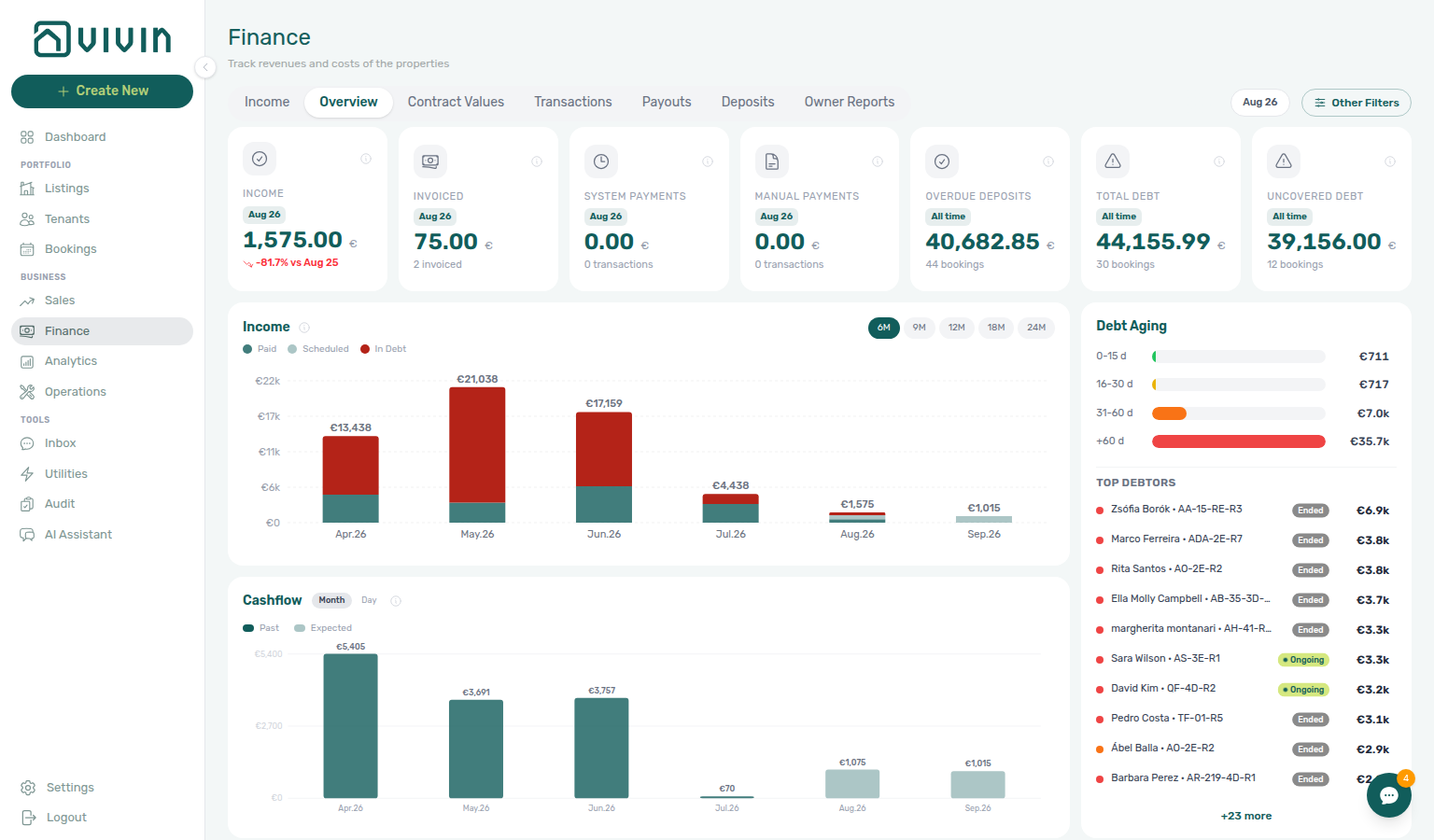The height and width of the screenshot is (840, 1434).
Task: Click info icon on Overdue Deposits card
Action: pos(1048,161)
